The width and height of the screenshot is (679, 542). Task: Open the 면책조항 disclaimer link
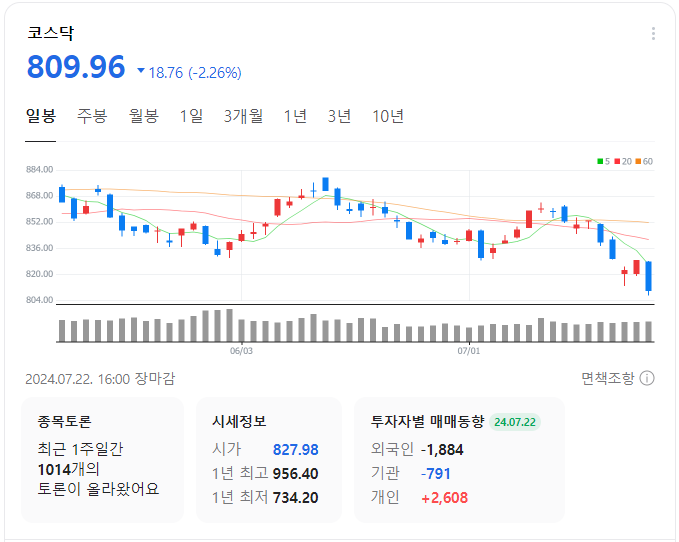click(x=608, y=378)
